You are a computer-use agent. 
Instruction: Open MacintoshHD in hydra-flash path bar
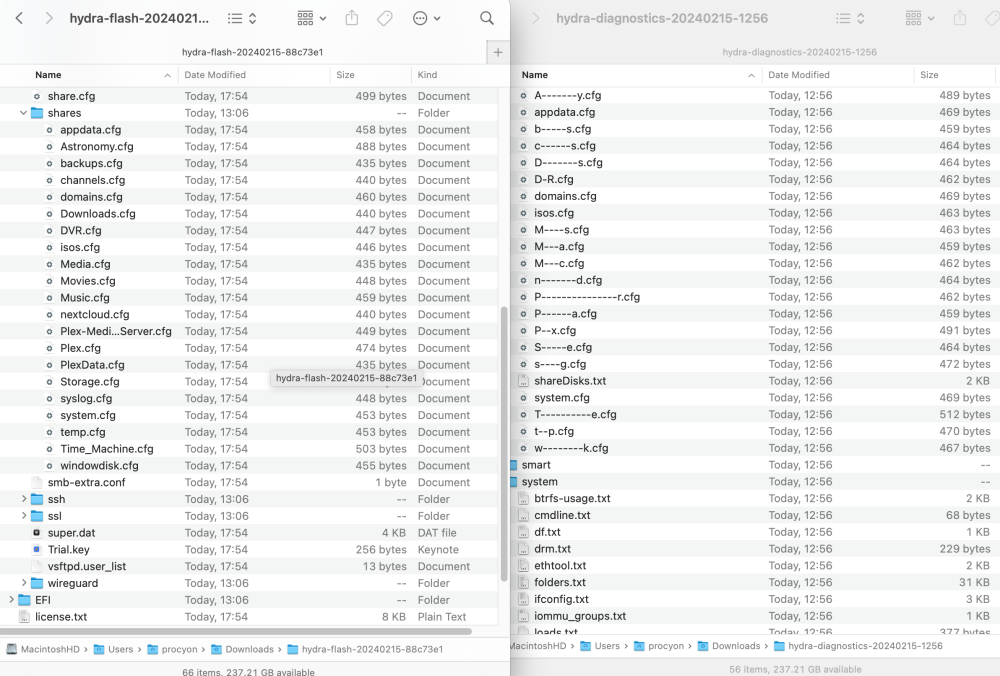coord(43,649)
